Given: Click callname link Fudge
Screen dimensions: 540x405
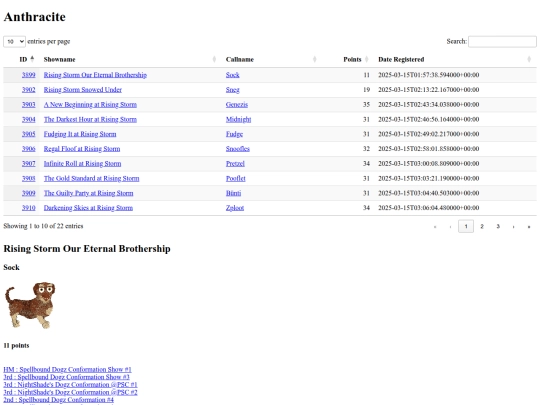Looking at the screenshot, I should (x=234, y=134).
